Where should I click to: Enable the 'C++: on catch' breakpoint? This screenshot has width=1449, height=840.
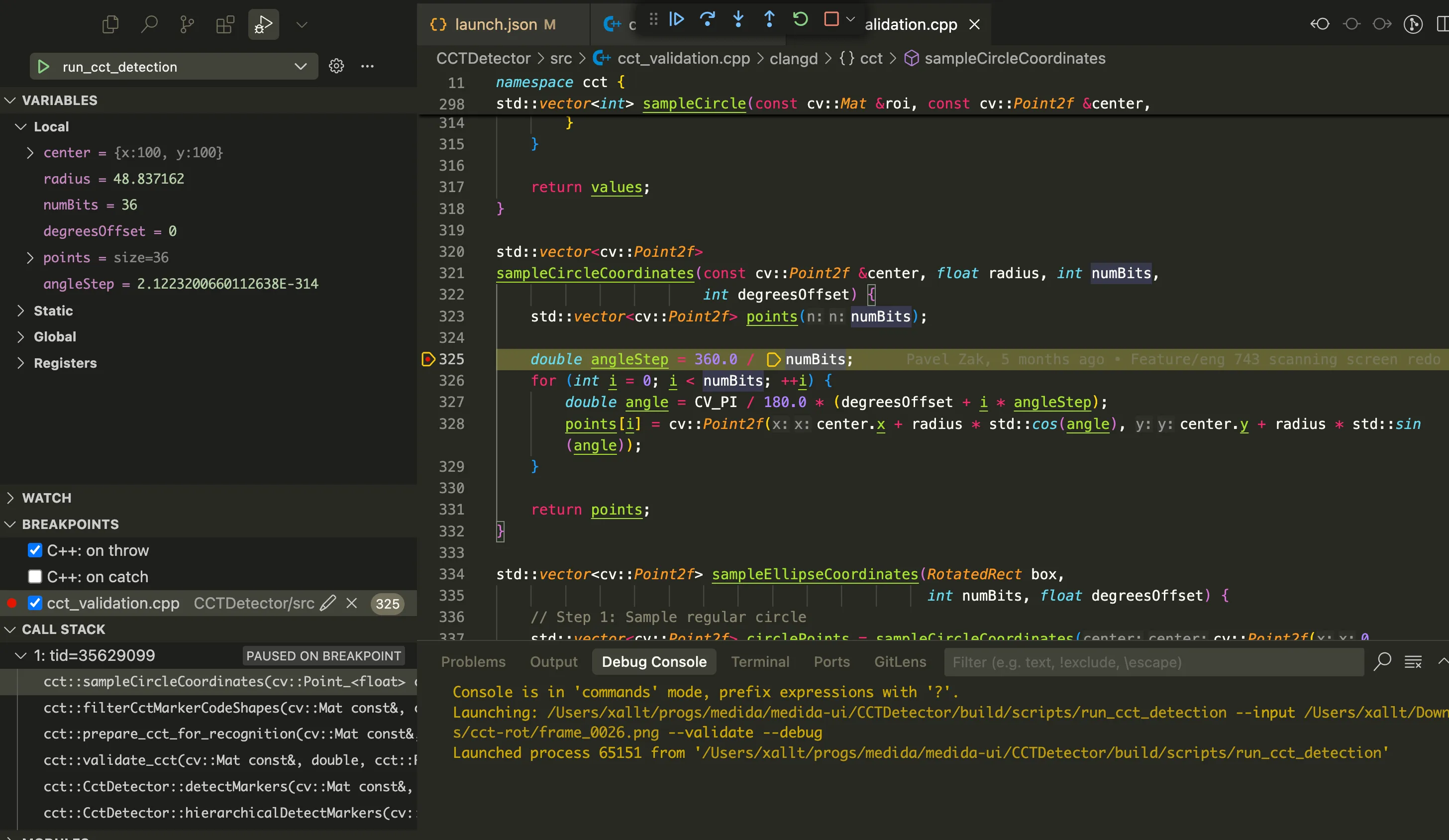click(35, 577)
